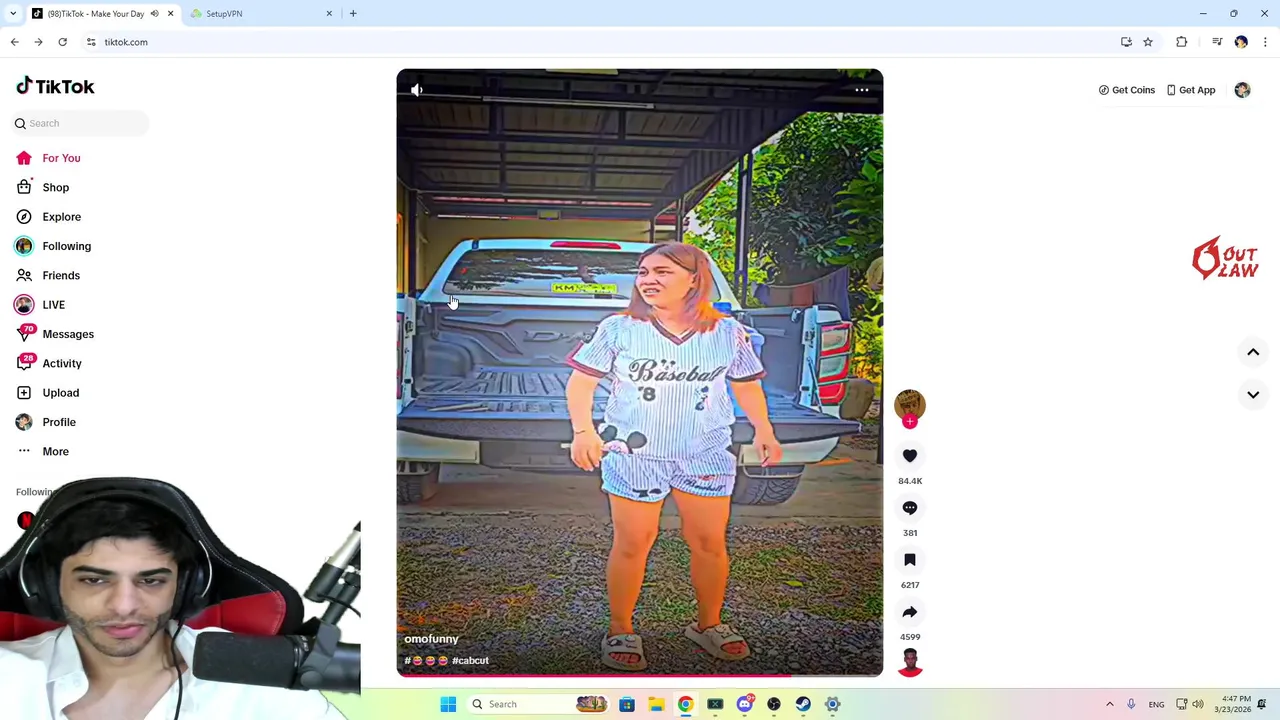Screen dimensions: 1280x720
Task: Install app icon in the address bar
Action: click(1126, 42)
